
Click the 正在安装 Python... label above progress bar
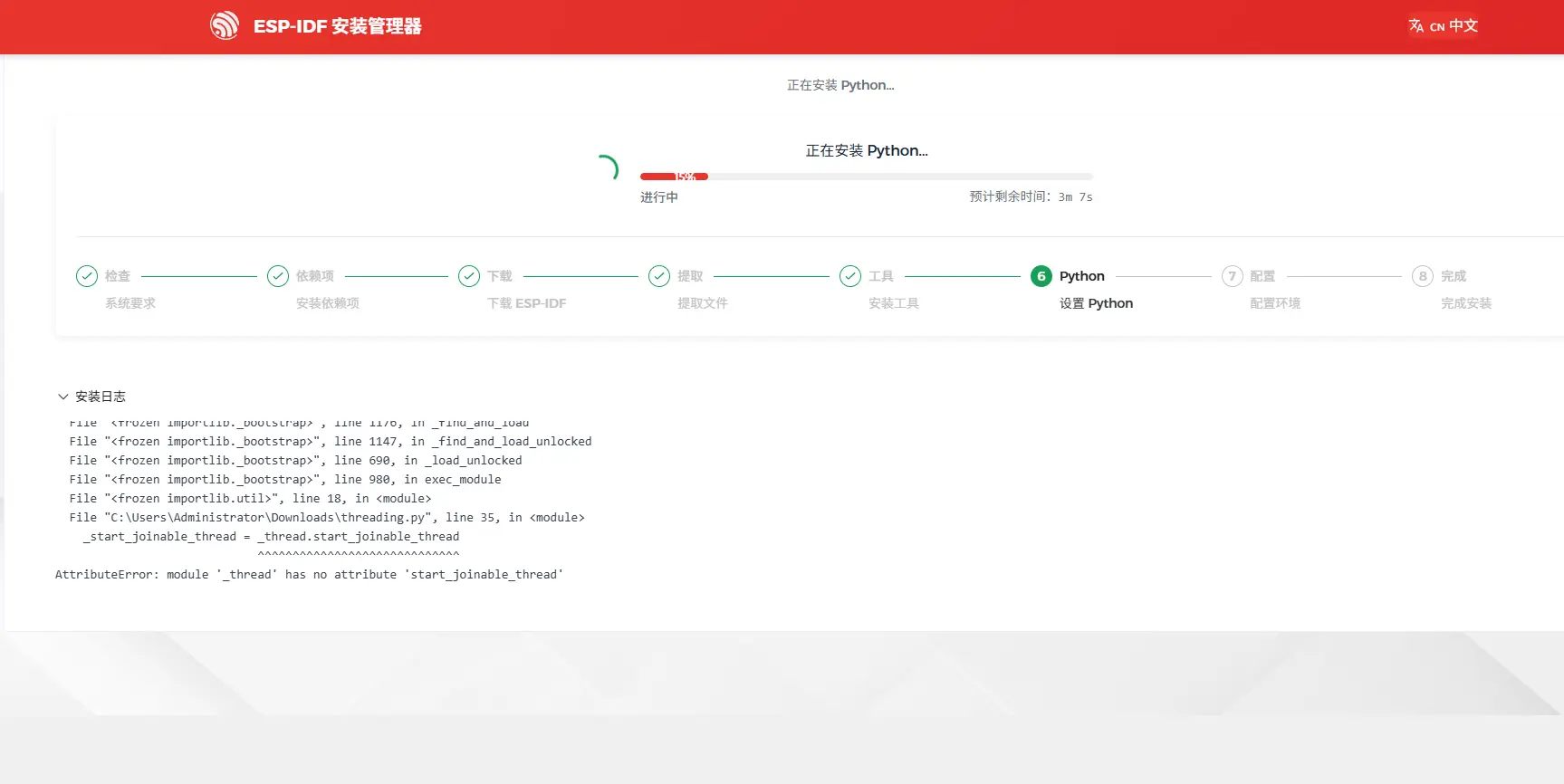coord(867,150)
